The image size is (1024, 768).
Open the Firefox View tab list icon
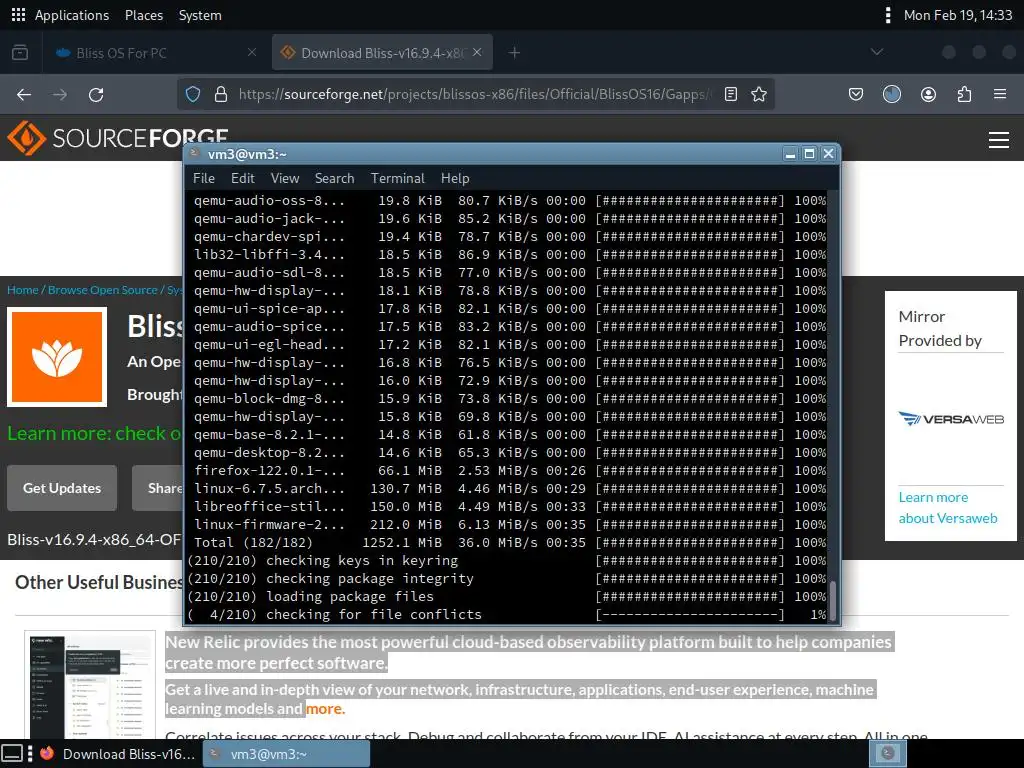(x=20, y=52)
